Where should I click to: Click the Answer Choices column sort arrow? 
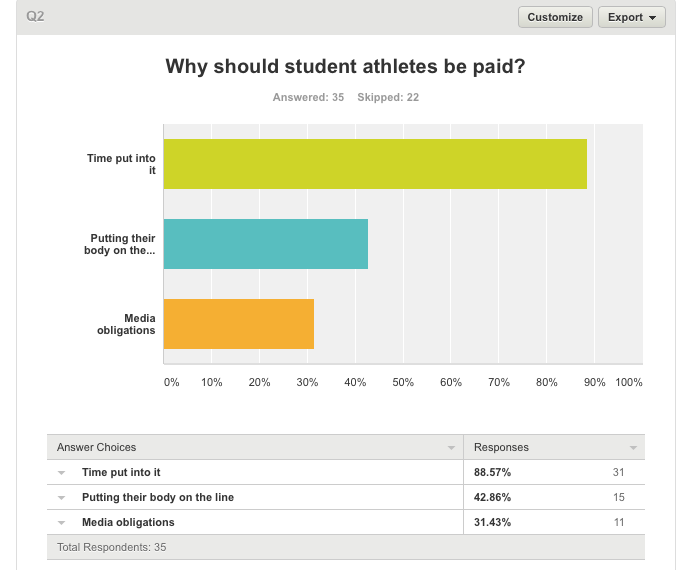tap(449, 448)
